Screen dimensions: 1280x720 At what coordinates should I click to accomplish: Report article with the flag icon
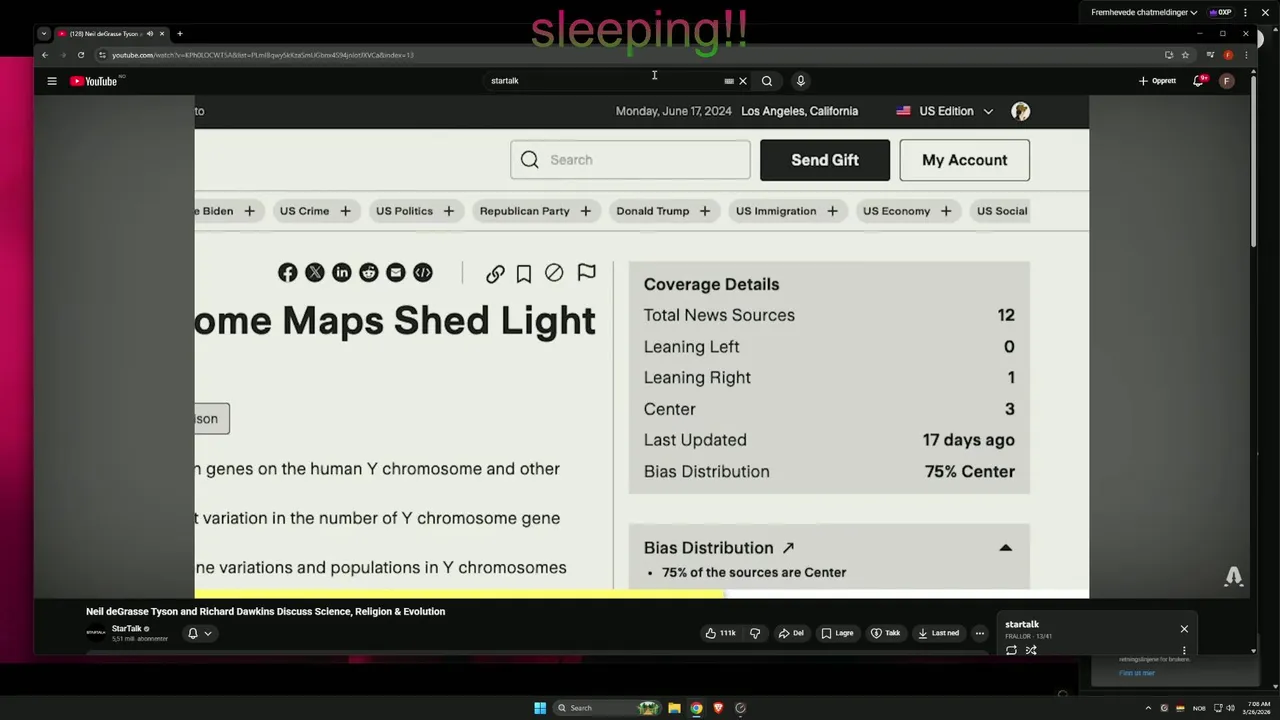point(587,273)
